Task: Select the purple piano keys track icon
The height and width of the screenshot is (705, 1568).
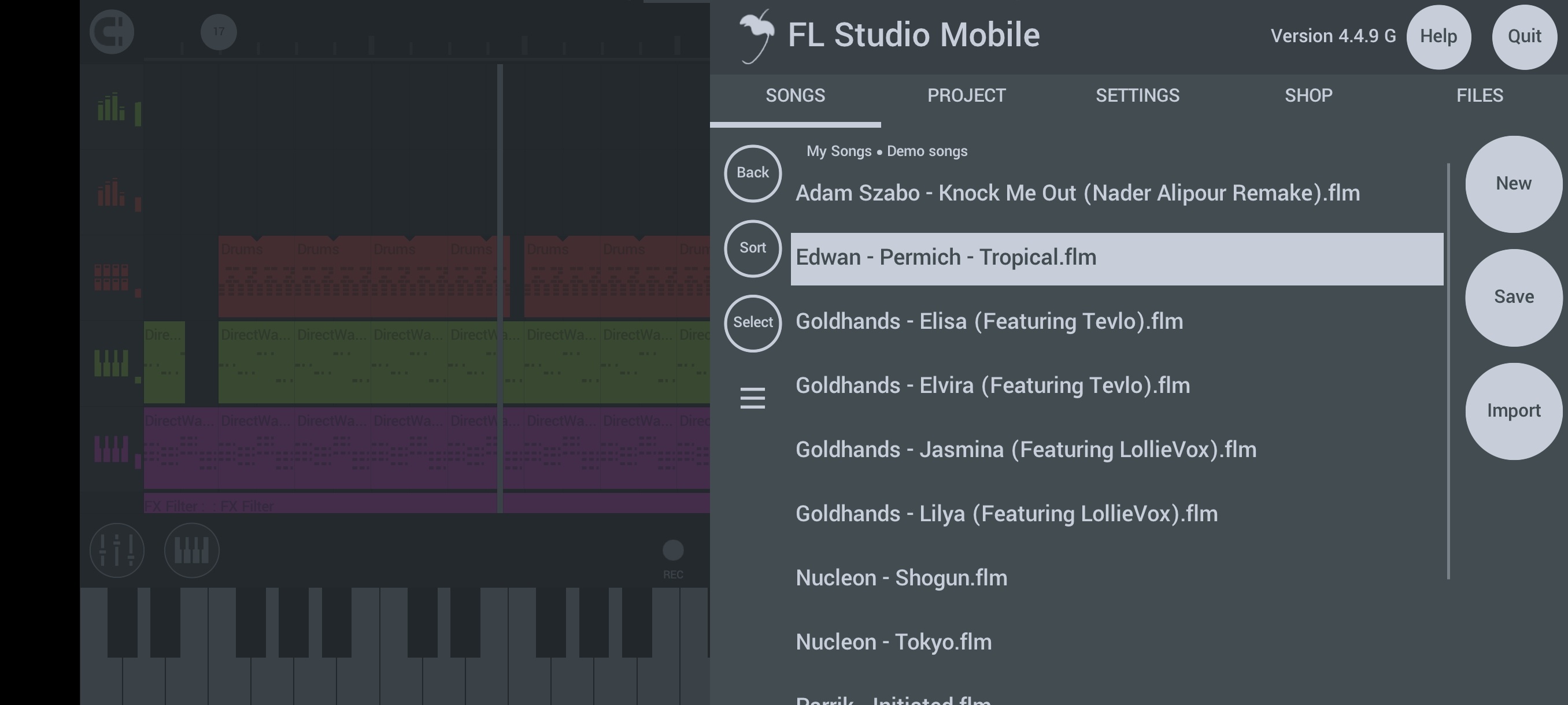Action: (110, 450)
